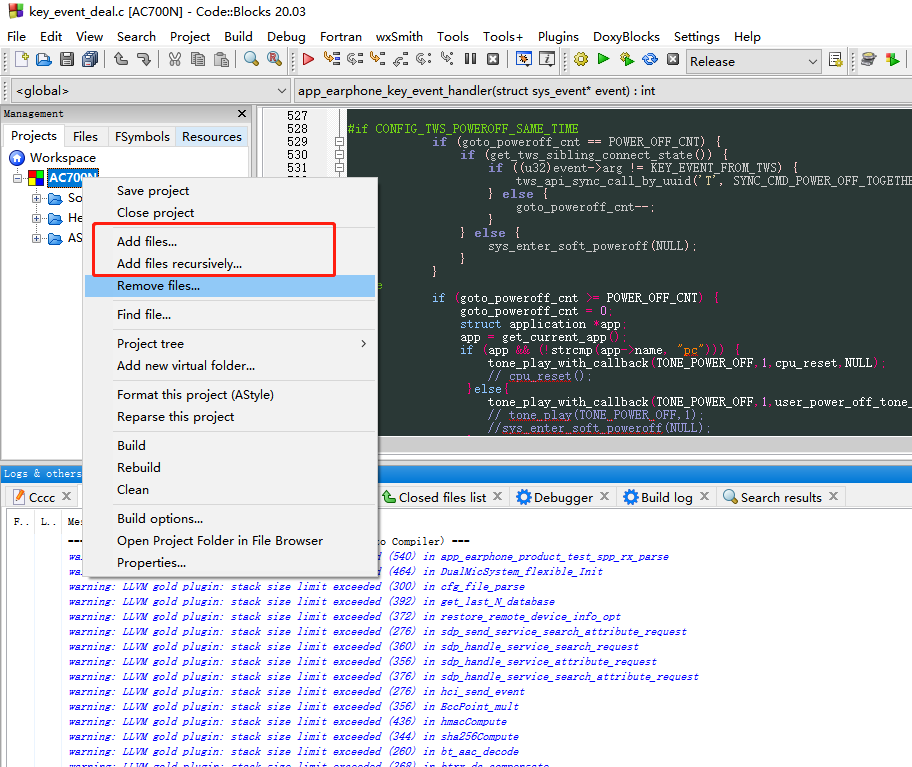Open Replace with the magnifier R icon
Screen dimensions: 912x767
coord(274,59)
